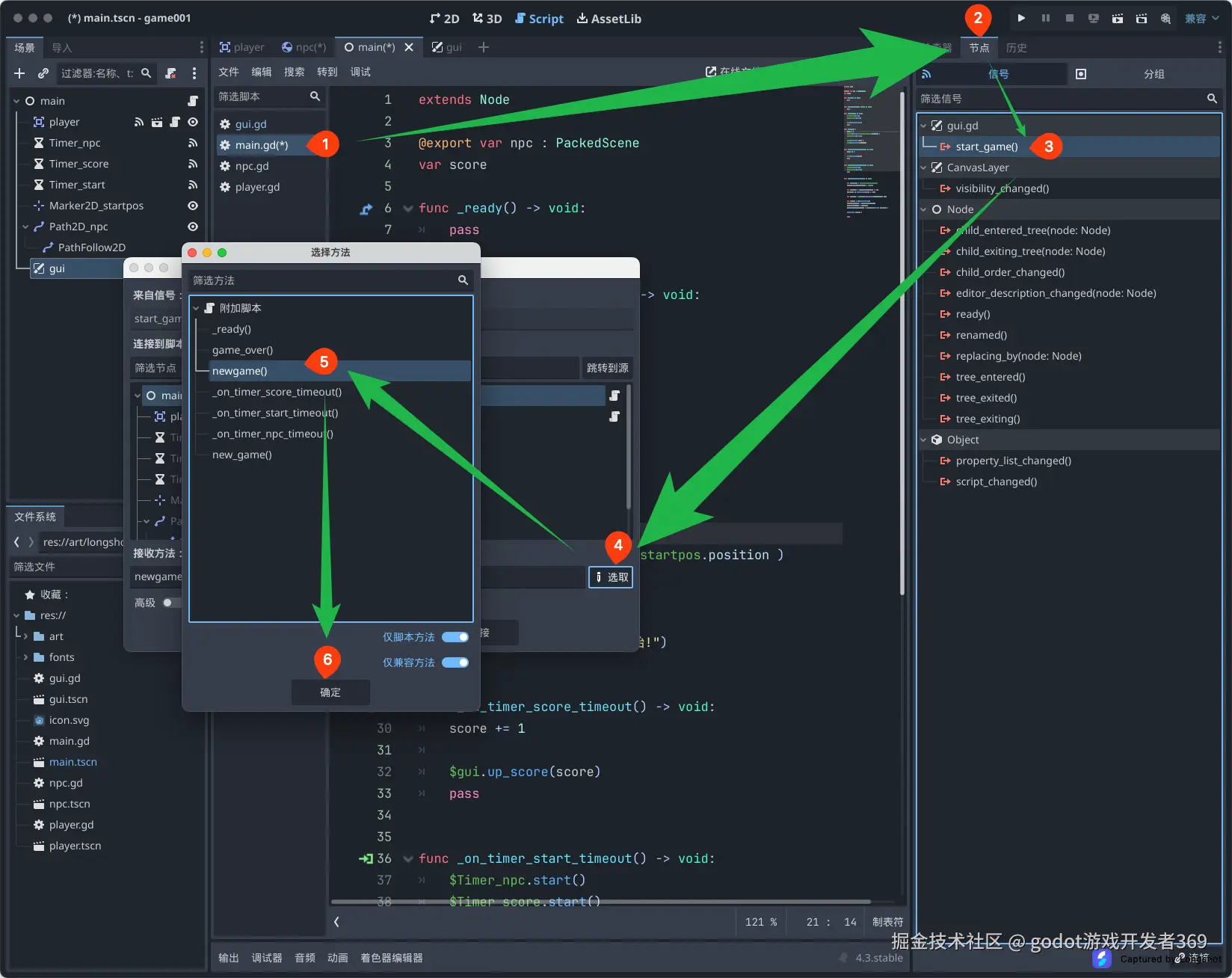Pause the running project
This screenshot has height=978, width=1232.
pyautogui.click(x=1045, y=18)
